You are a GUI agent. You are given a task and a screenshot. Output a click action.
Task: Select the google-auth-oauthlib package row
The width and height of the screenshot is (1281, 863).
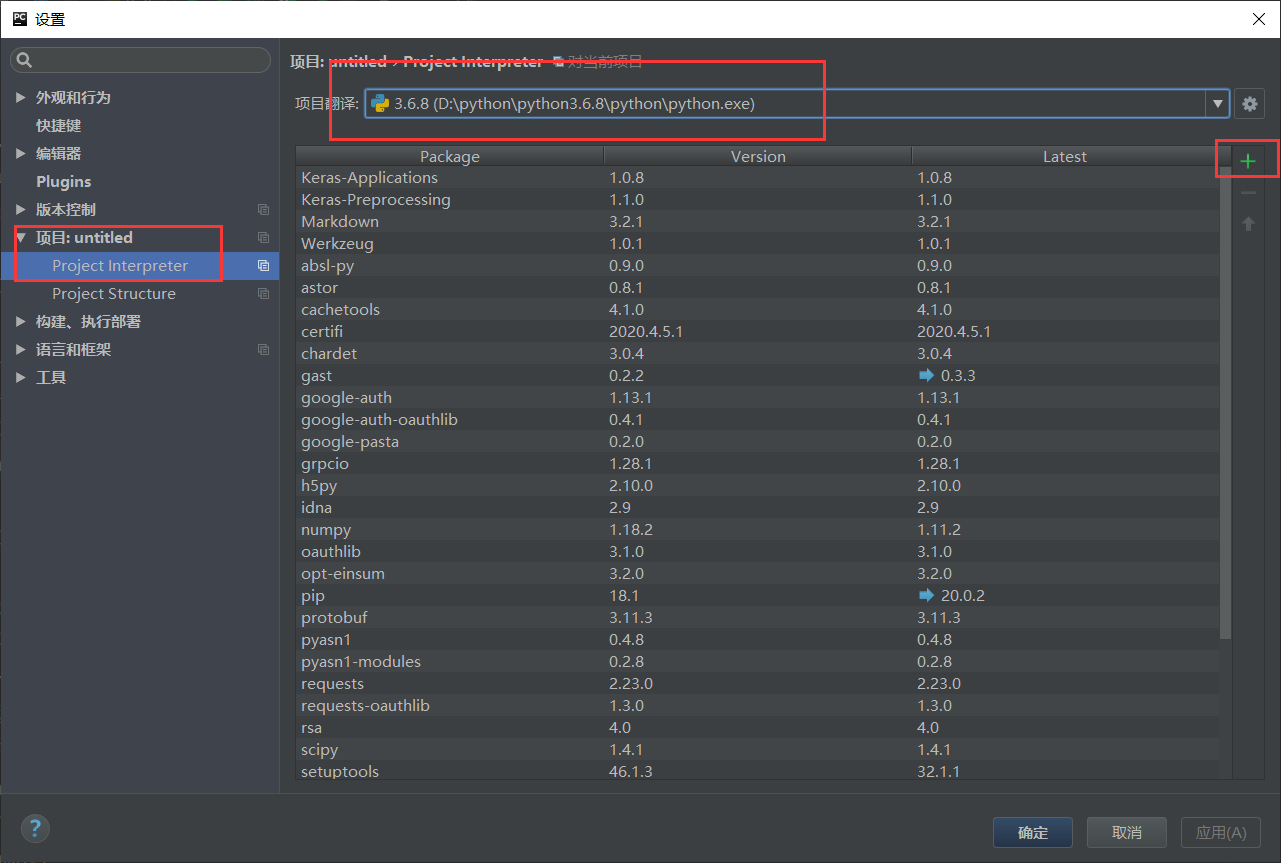757,420
